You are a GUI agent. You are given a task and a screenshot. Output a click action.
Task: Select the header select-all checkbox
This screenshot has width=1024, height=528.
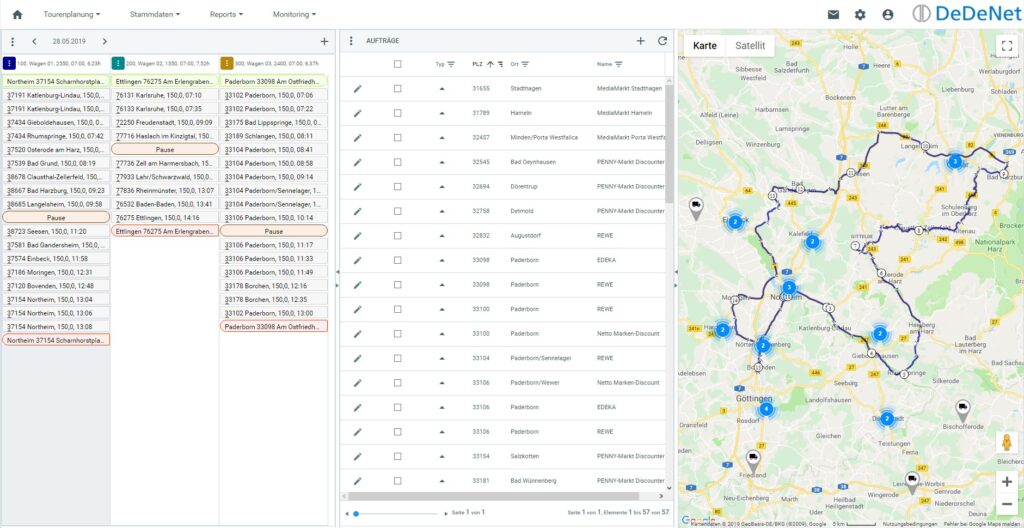[398, 64]
